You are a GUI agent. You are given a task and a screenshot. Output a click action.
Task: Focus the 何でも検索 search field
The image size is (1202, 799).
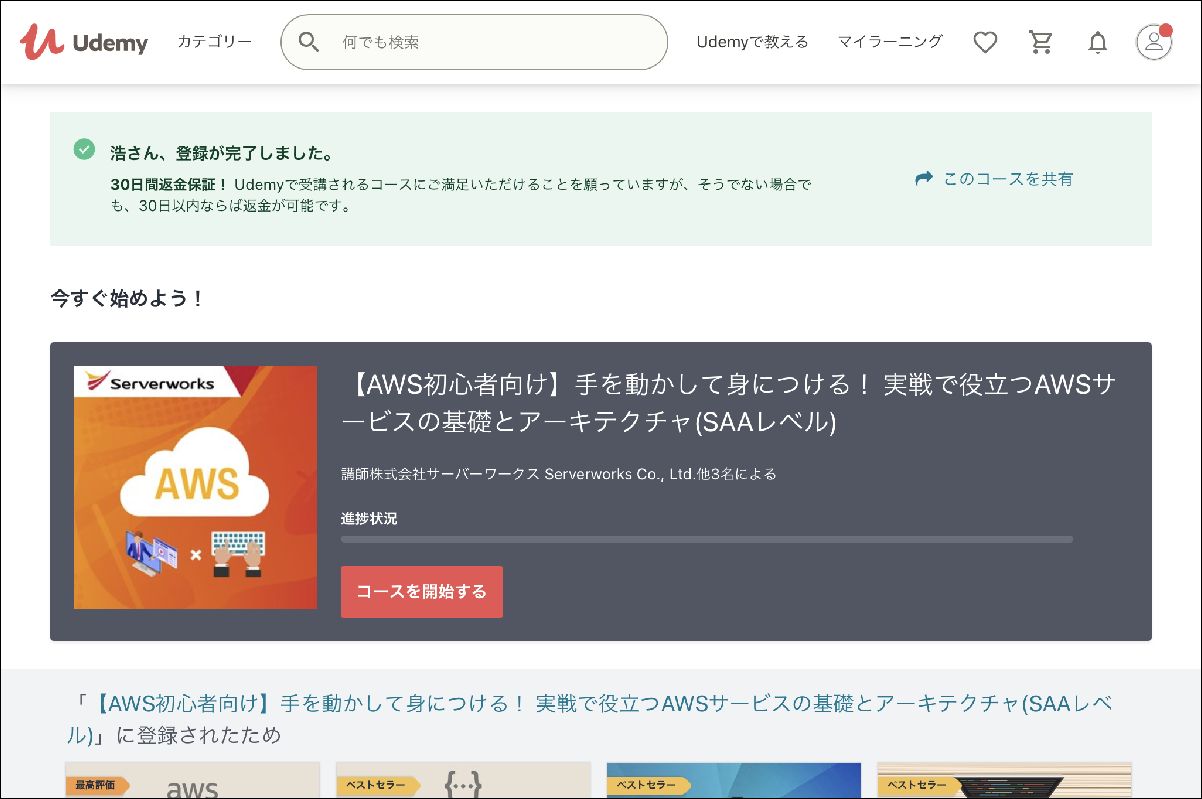[474, 42]
